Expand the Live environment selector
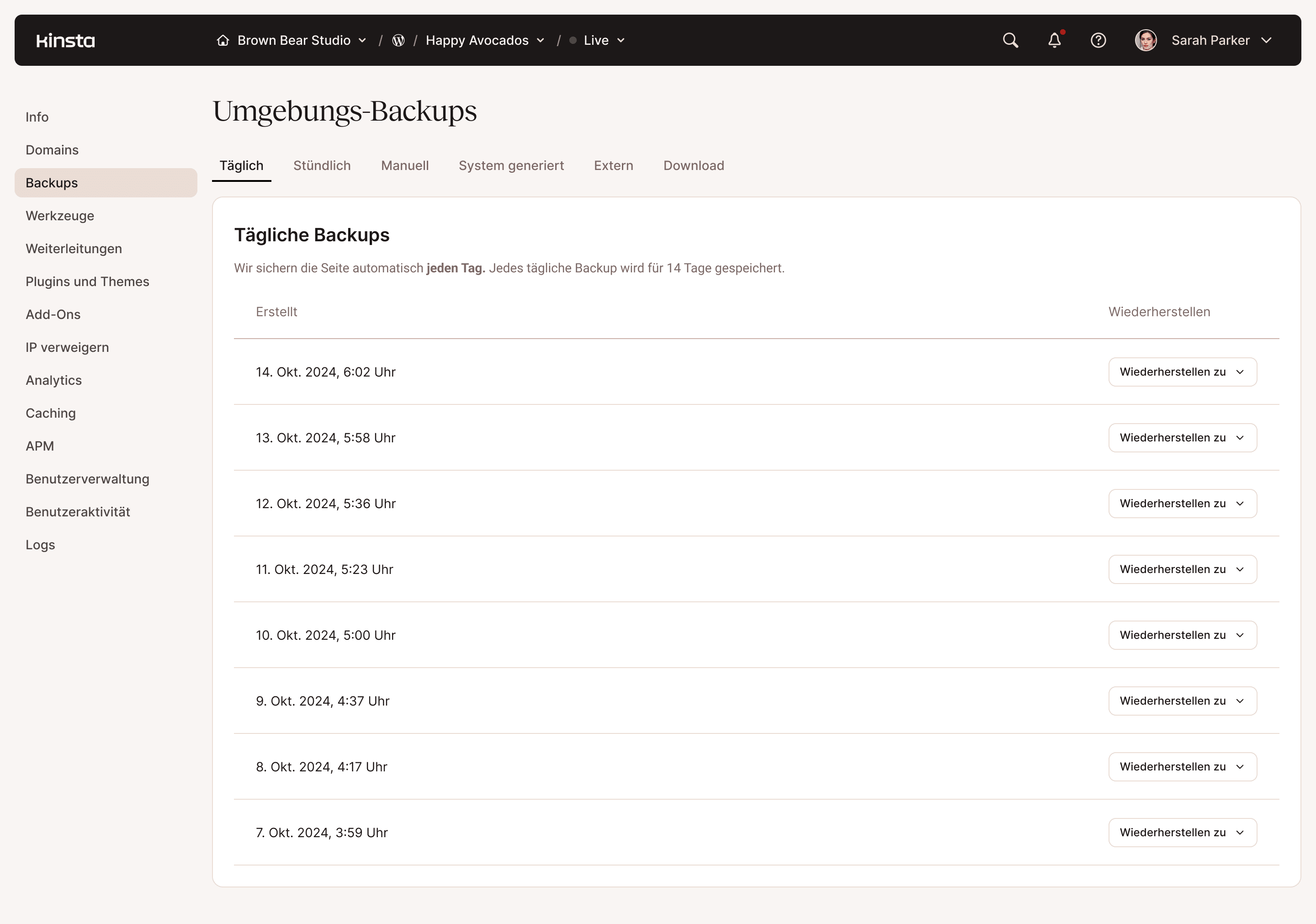This screenshot has height=924, width=1316. click(x=621, y=40)
